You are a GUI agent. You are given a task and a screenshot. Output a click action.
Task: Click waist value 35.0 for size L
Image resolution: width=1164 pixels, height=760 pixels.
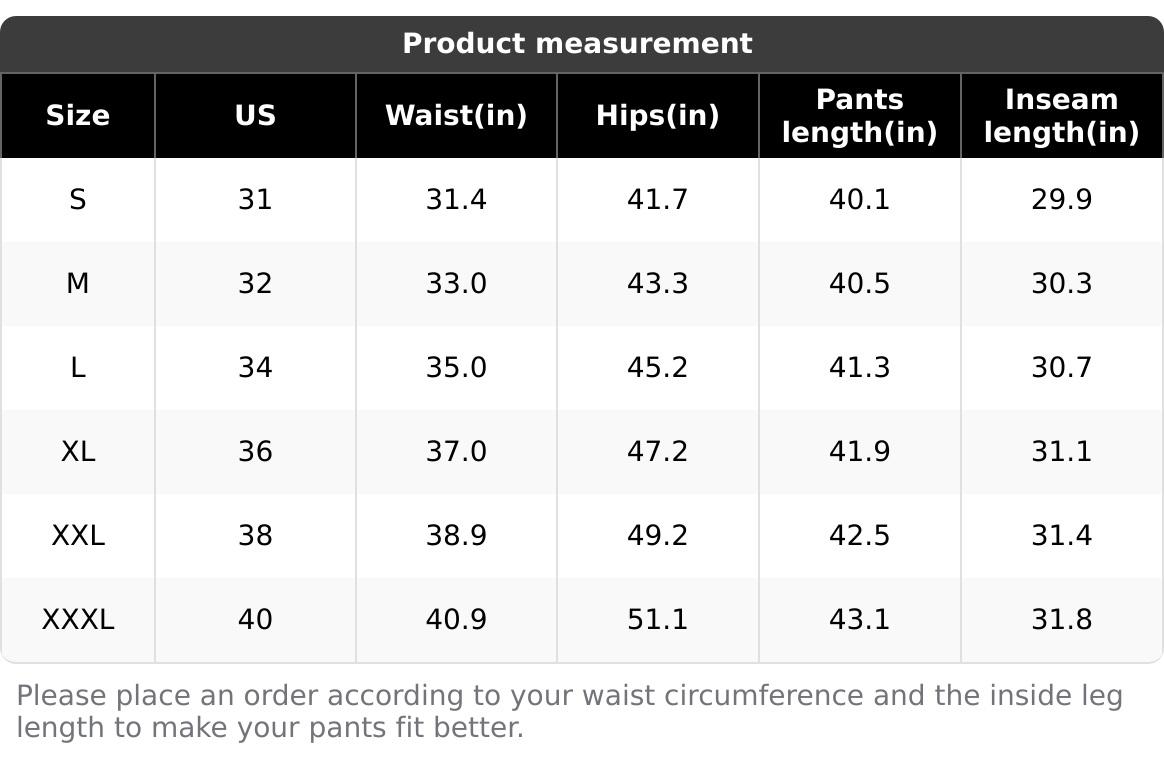(457, 367)
